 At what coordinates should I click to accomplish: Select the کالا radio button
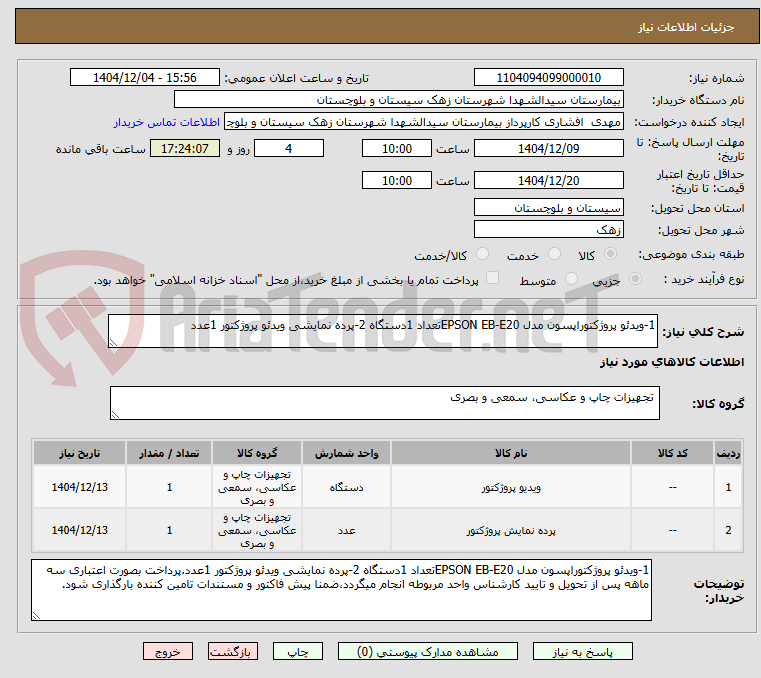610,254
